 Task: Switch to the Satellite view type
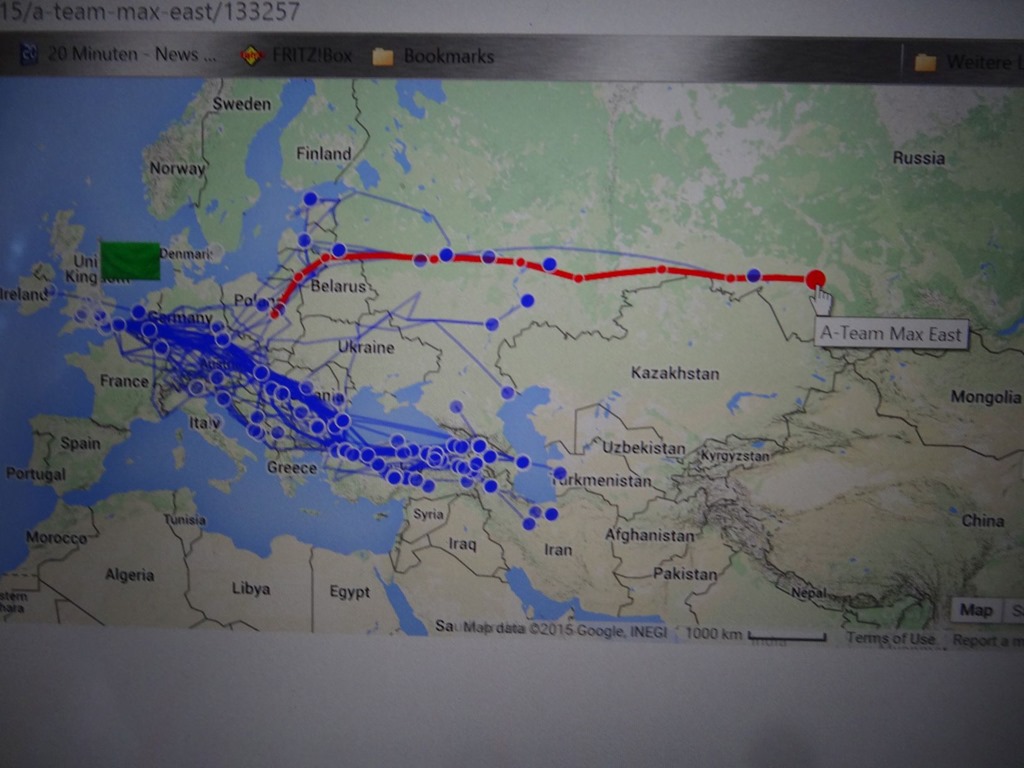click(x=1015, y=610)
